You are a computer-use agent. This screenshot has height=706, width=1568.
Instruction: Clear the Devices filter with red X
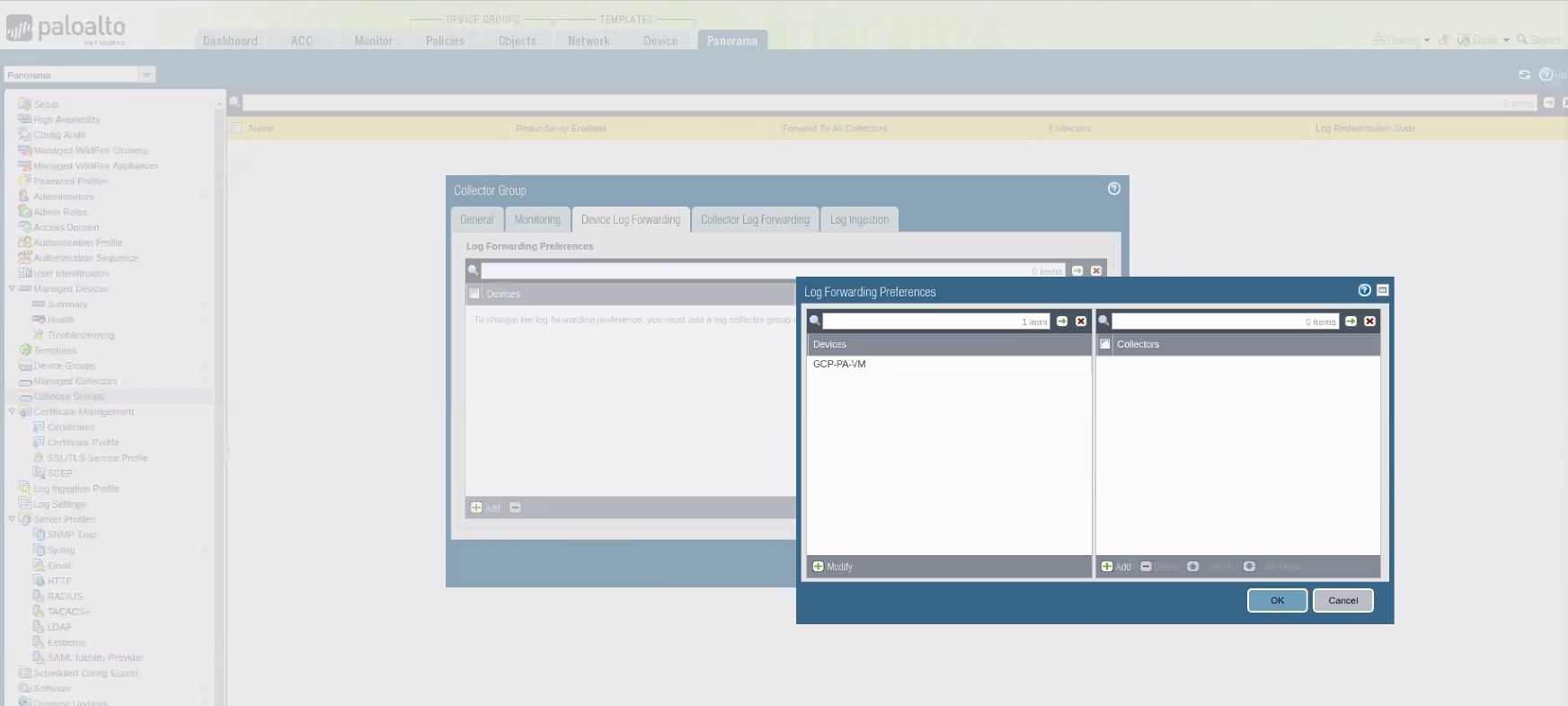click(x=1081, y=322)
